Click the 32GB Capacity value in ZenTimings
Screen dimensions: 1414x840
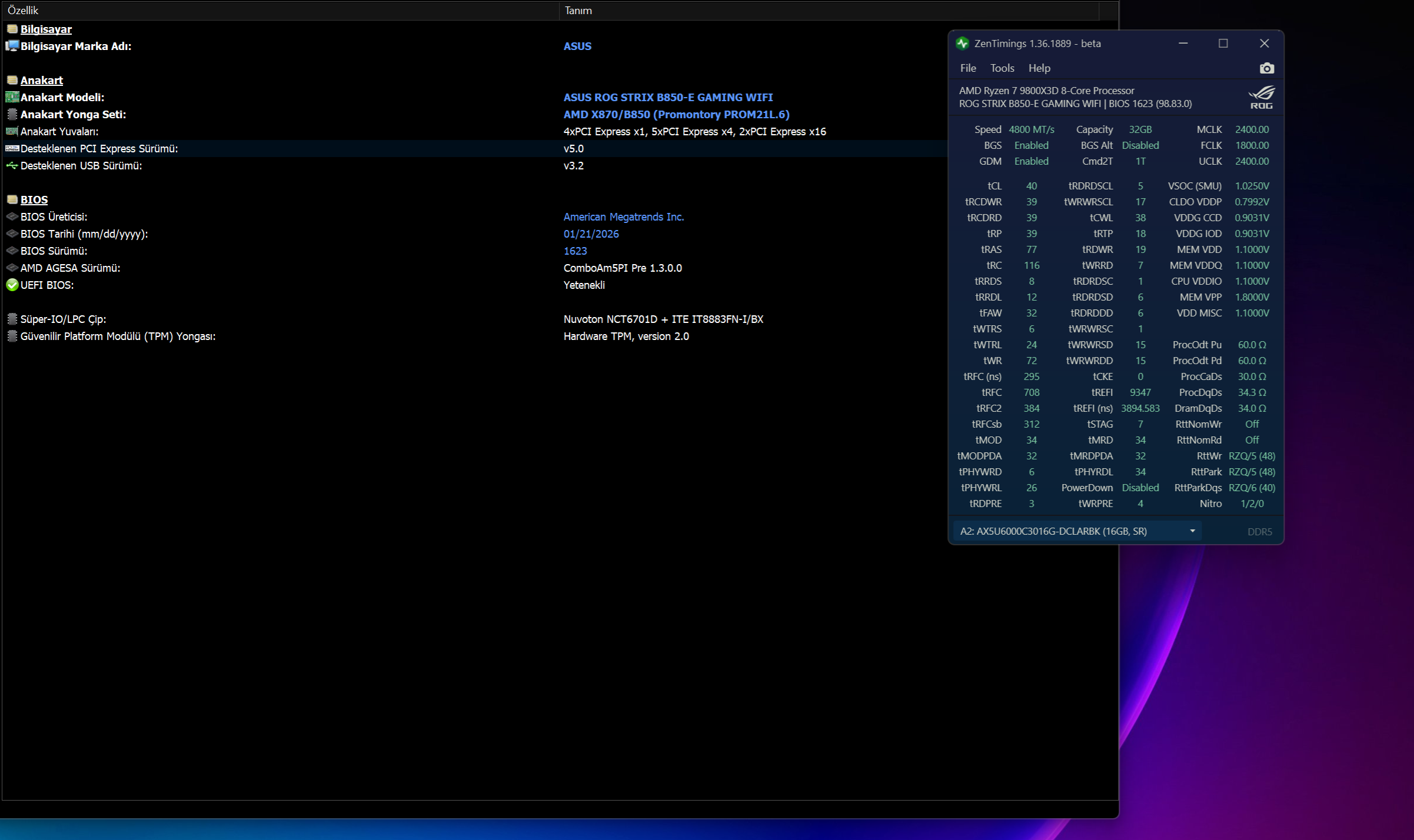tap(1140, 129)
